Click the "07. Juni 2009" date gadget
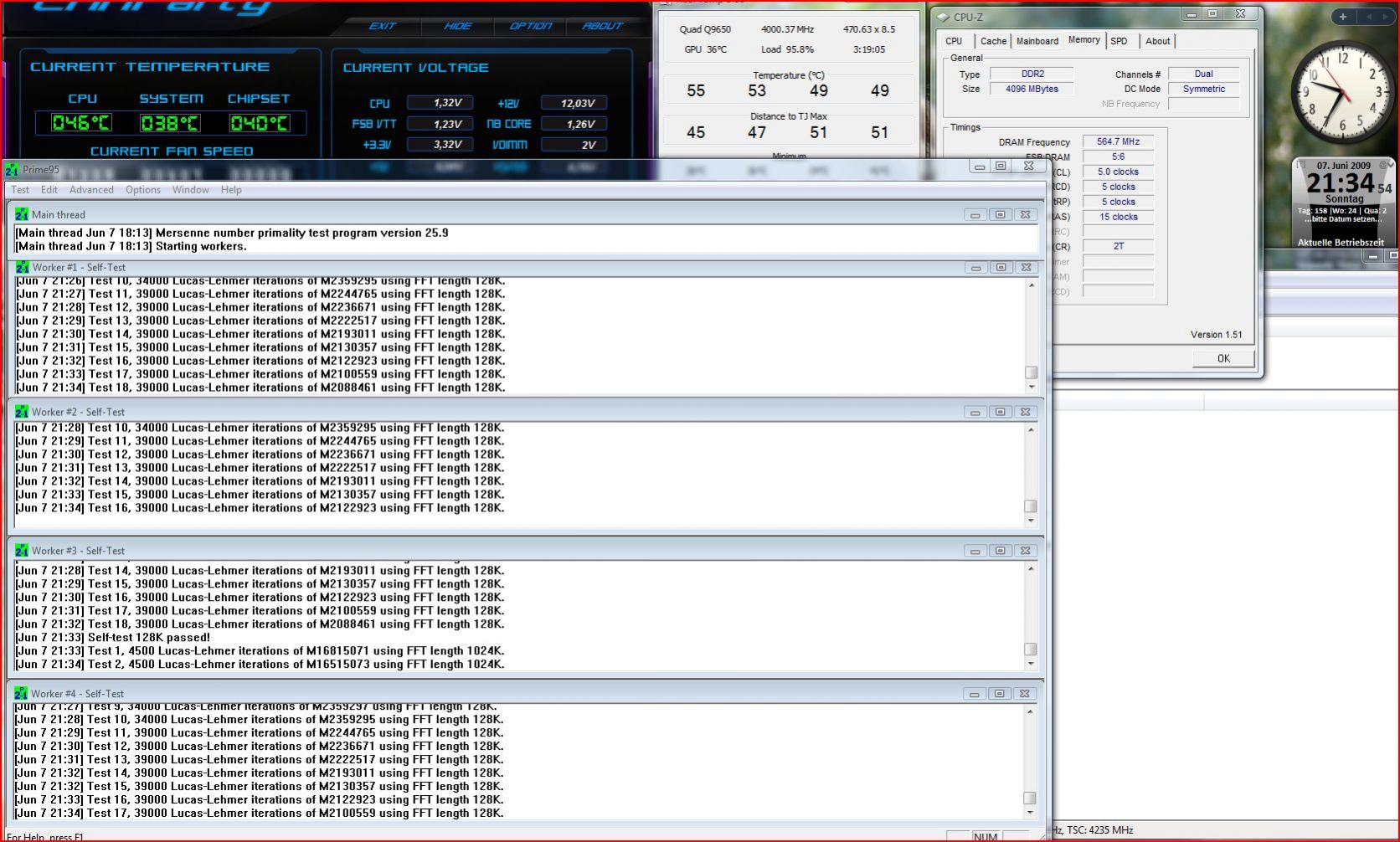This screenshot has height=842, width=1400. (x=1344, y=166)
